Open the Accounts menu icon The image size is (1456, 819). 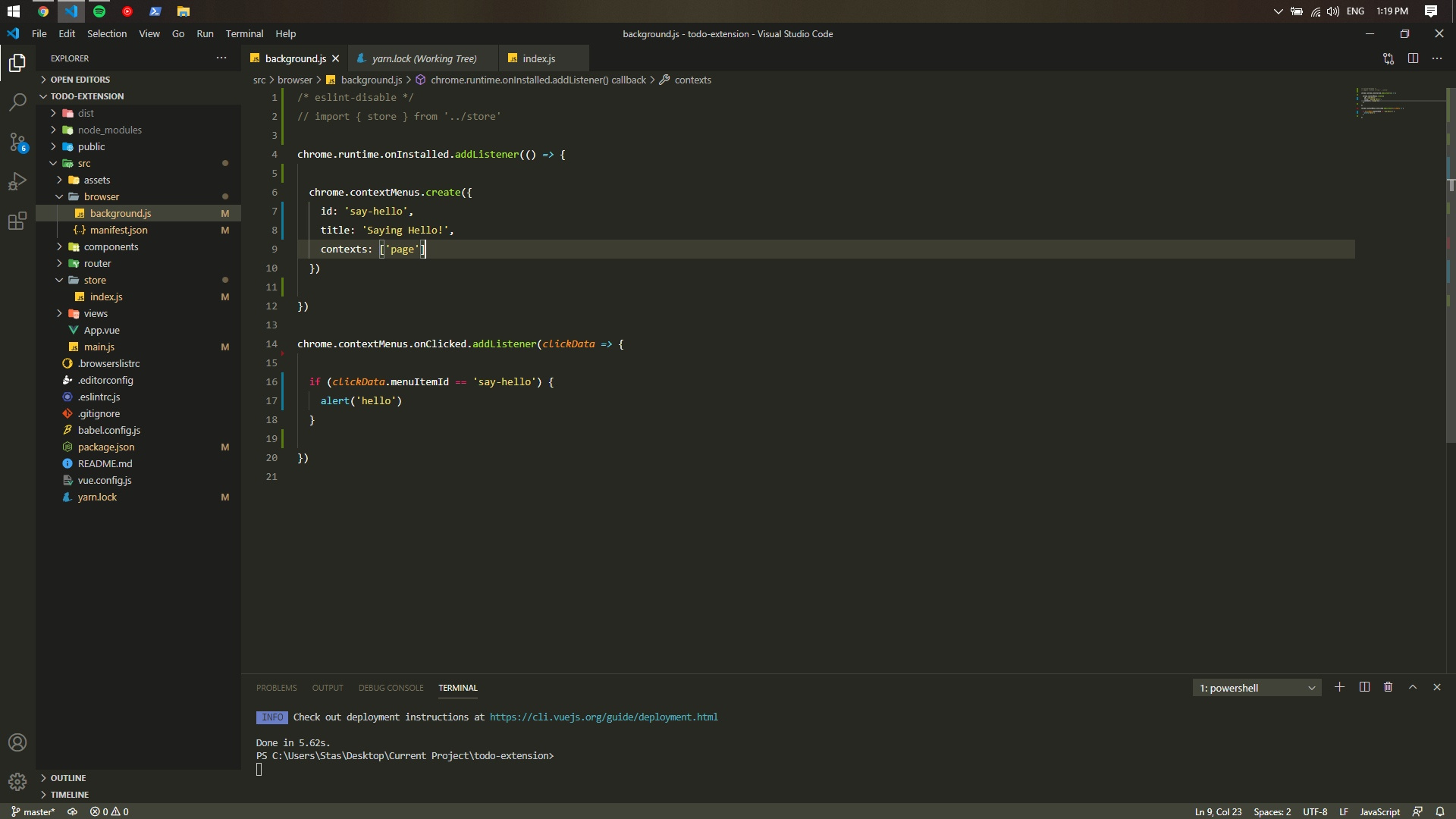(x=17, y=742)
